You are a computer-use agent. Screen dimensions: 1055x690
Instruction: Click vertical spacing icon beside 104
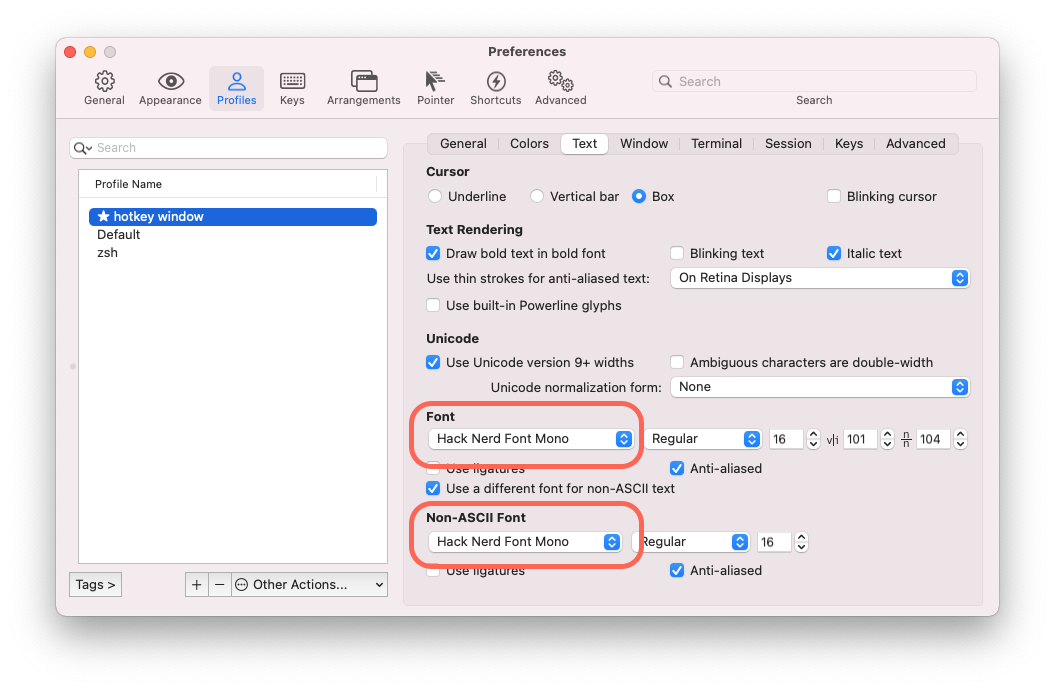[906, 439]
